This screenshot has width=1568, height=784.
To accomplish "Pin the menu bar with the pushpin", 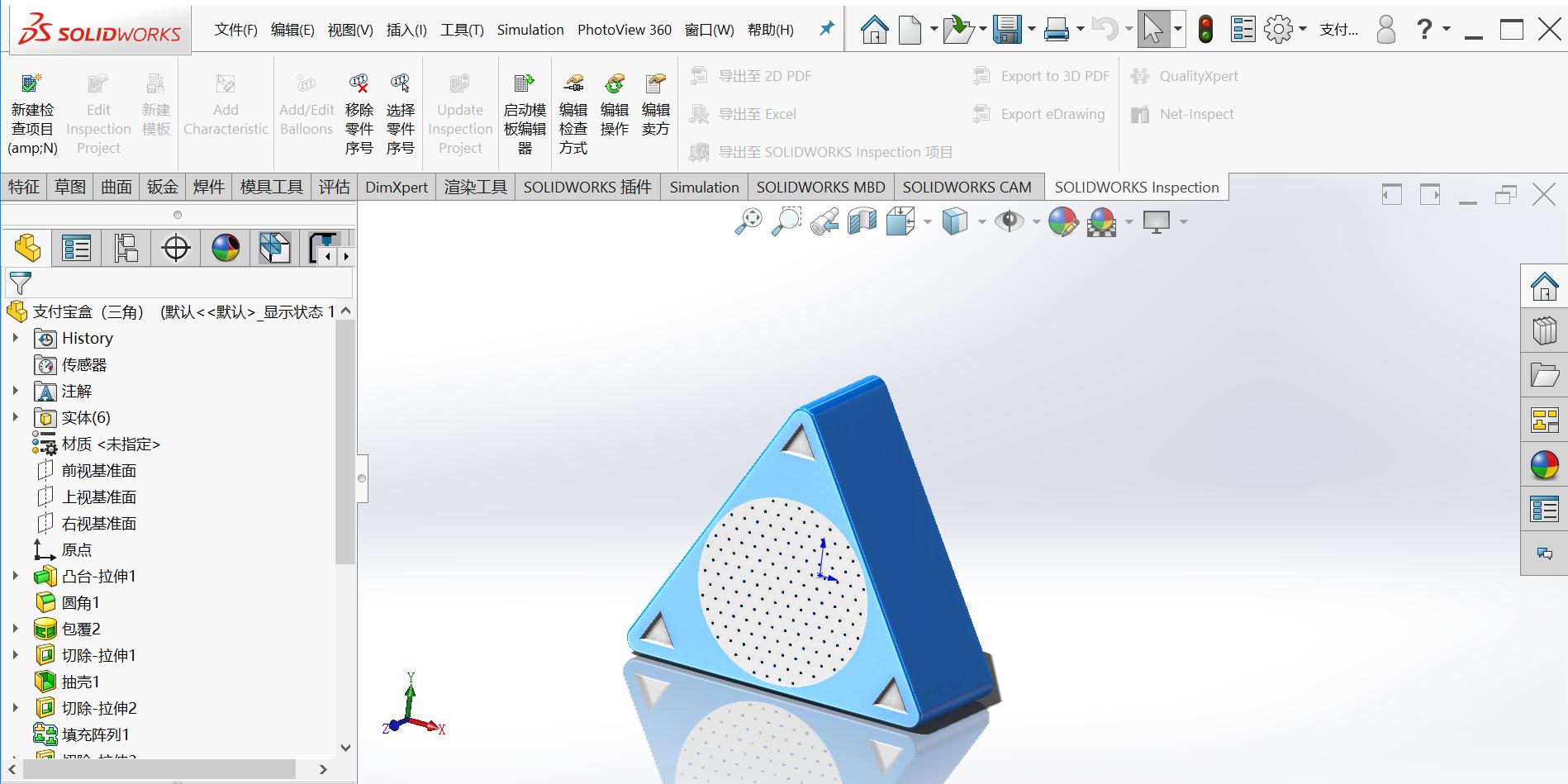I will pyautogui.click(x=826, y=29).
